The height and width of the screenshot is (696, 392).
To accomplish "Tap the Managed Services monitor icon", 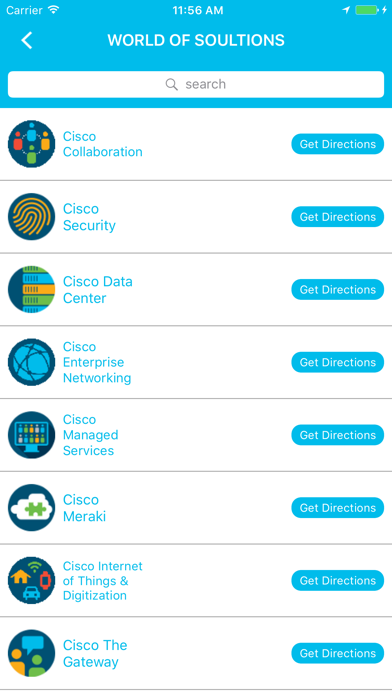I will pyautogui.click(x=32, y=435).
